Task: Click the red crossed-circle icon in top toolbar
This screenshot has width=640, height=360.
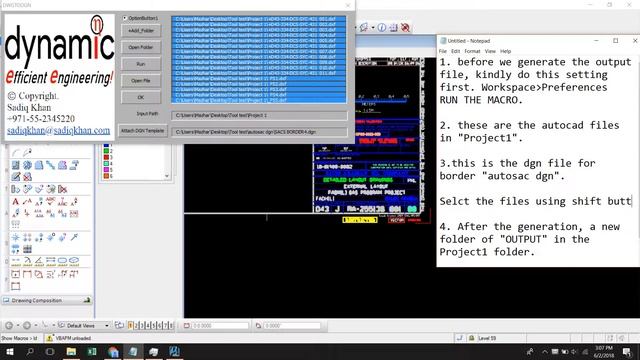Action: (x=405, y=27)
